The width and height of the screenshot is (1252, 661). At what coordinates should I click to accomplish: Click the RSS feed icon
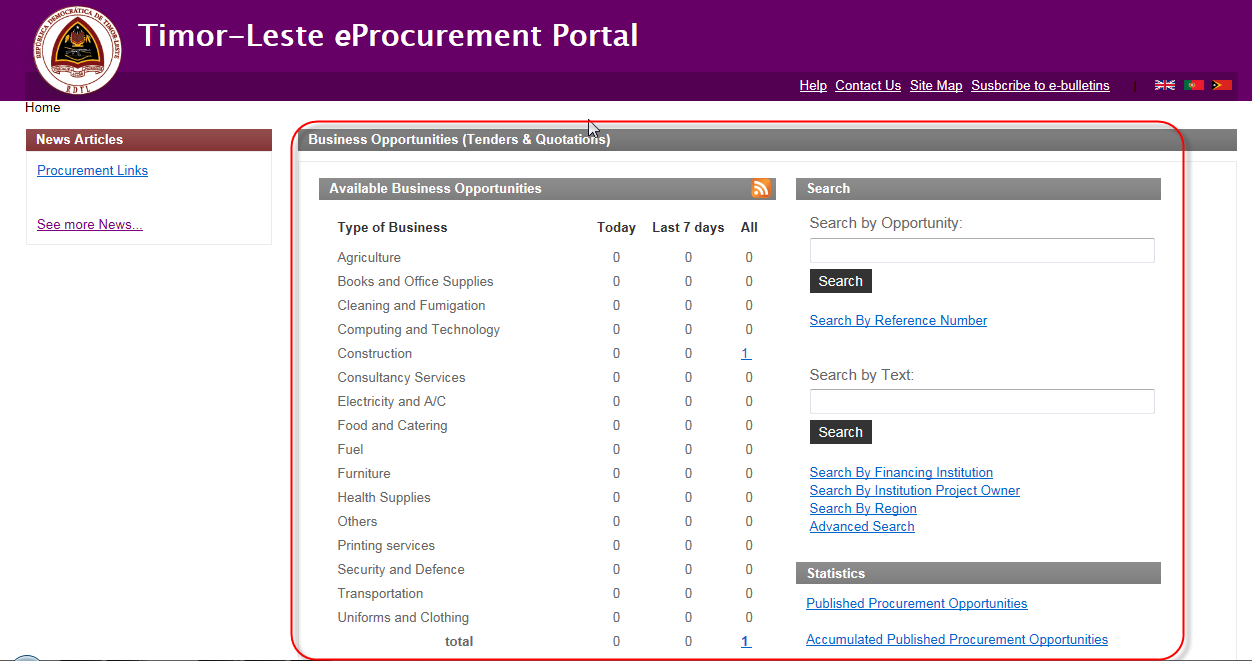point(761,188)
